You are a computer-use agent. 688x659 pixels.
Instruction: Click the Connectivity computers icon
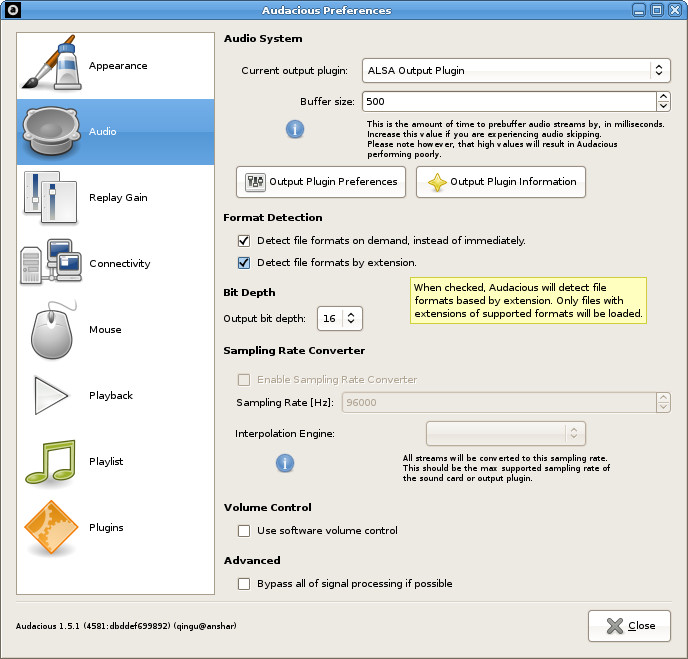[x=51, y=261]
